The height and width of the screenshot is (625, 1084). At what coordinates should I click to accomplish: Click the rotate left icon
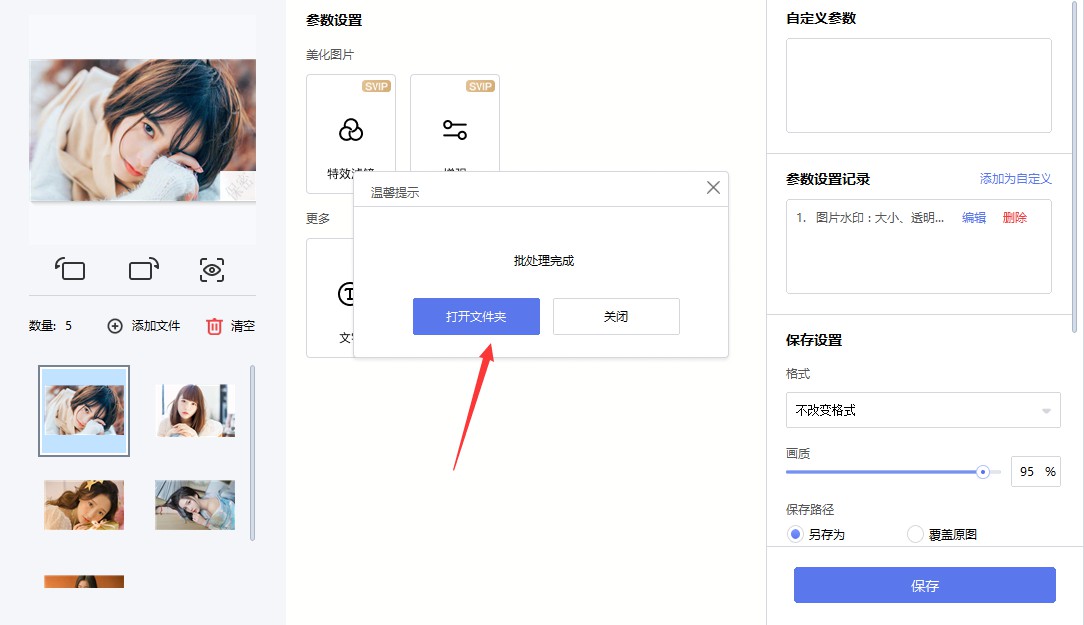click(x=70, y=269)
